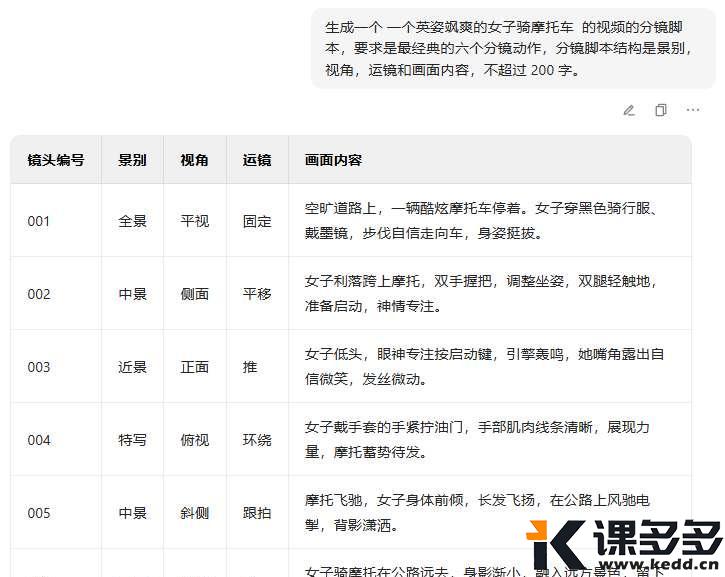Image resolution: width=725 pixels, height=577 pixels.
Task: Click the 视角 column header
Action: pos(194,160)
